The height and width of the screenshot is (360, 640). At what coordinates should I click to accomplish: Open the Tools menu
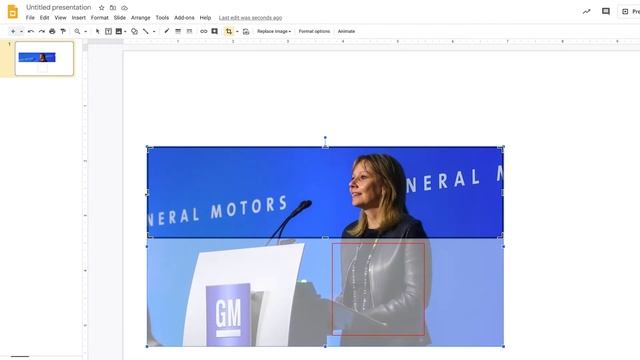click(x=162, y=18)
